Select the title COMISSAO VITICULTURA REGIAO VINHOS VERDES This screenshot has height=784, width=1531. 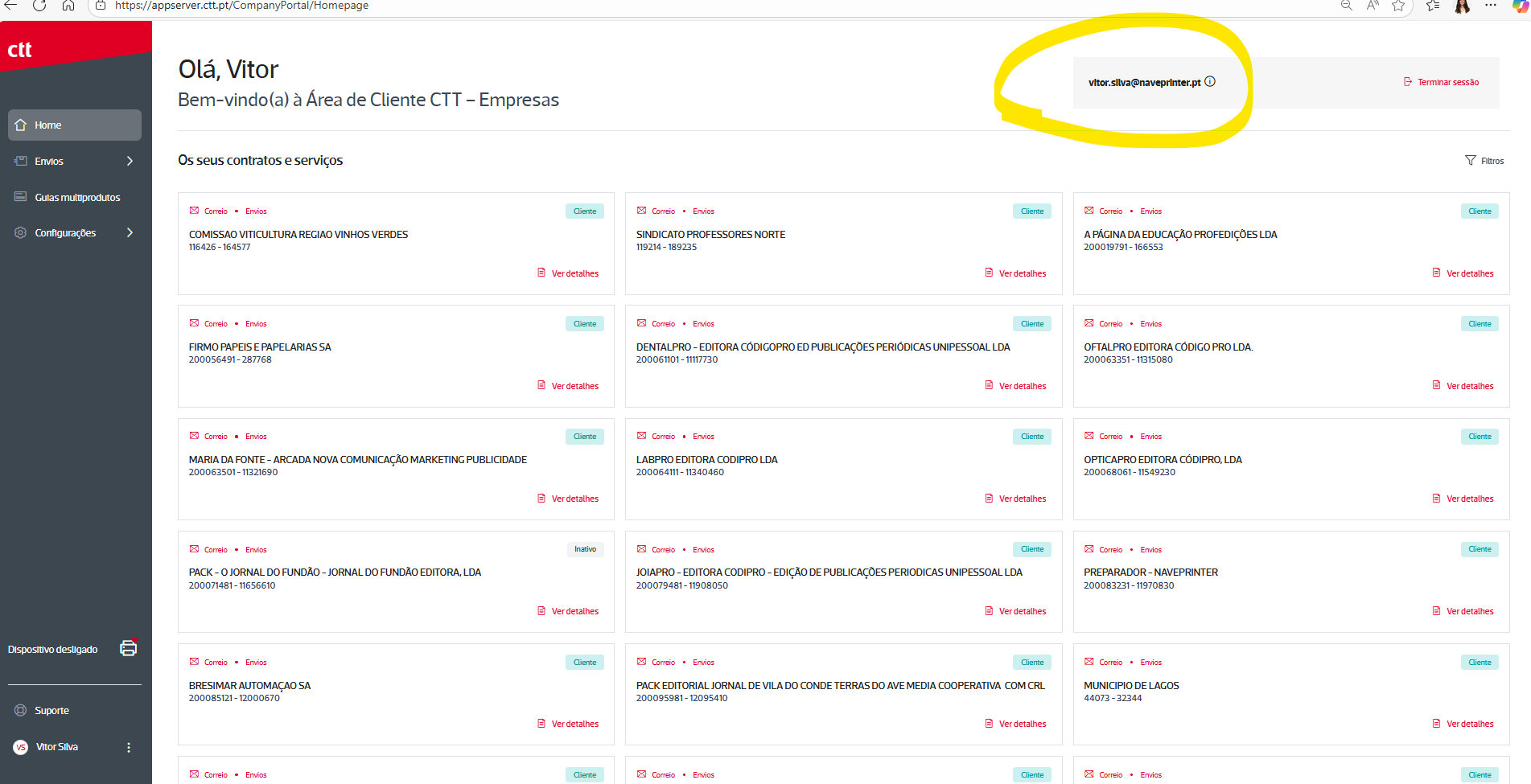[298, 235]
